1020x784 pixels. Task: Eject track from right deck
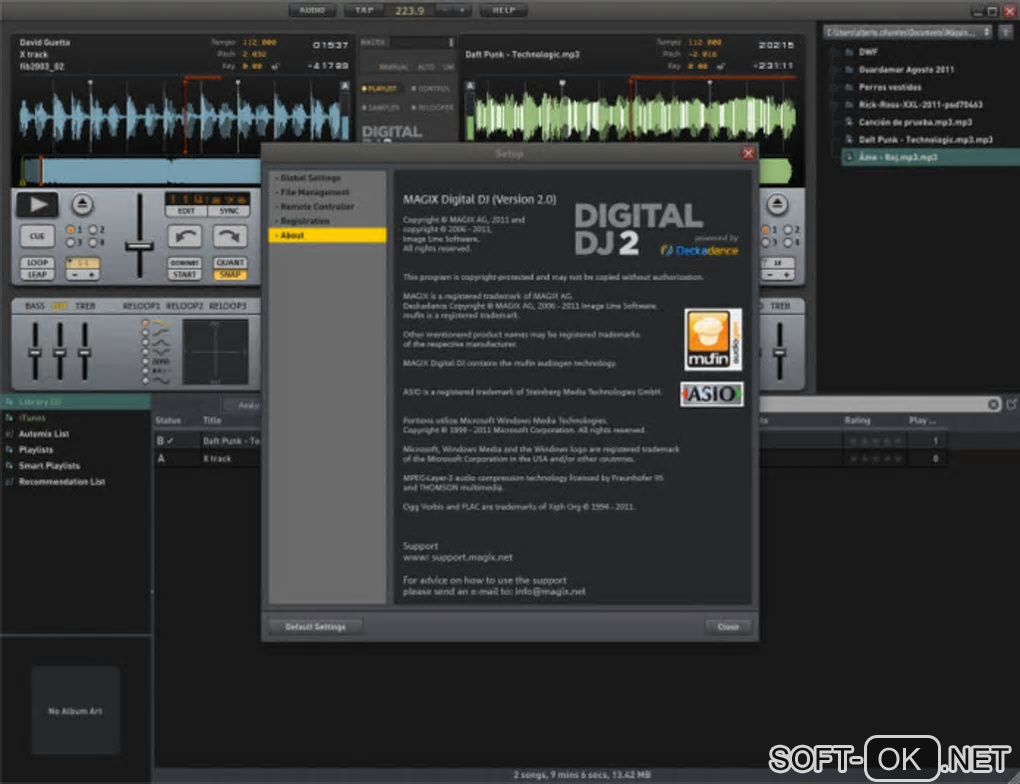point(777,204)
